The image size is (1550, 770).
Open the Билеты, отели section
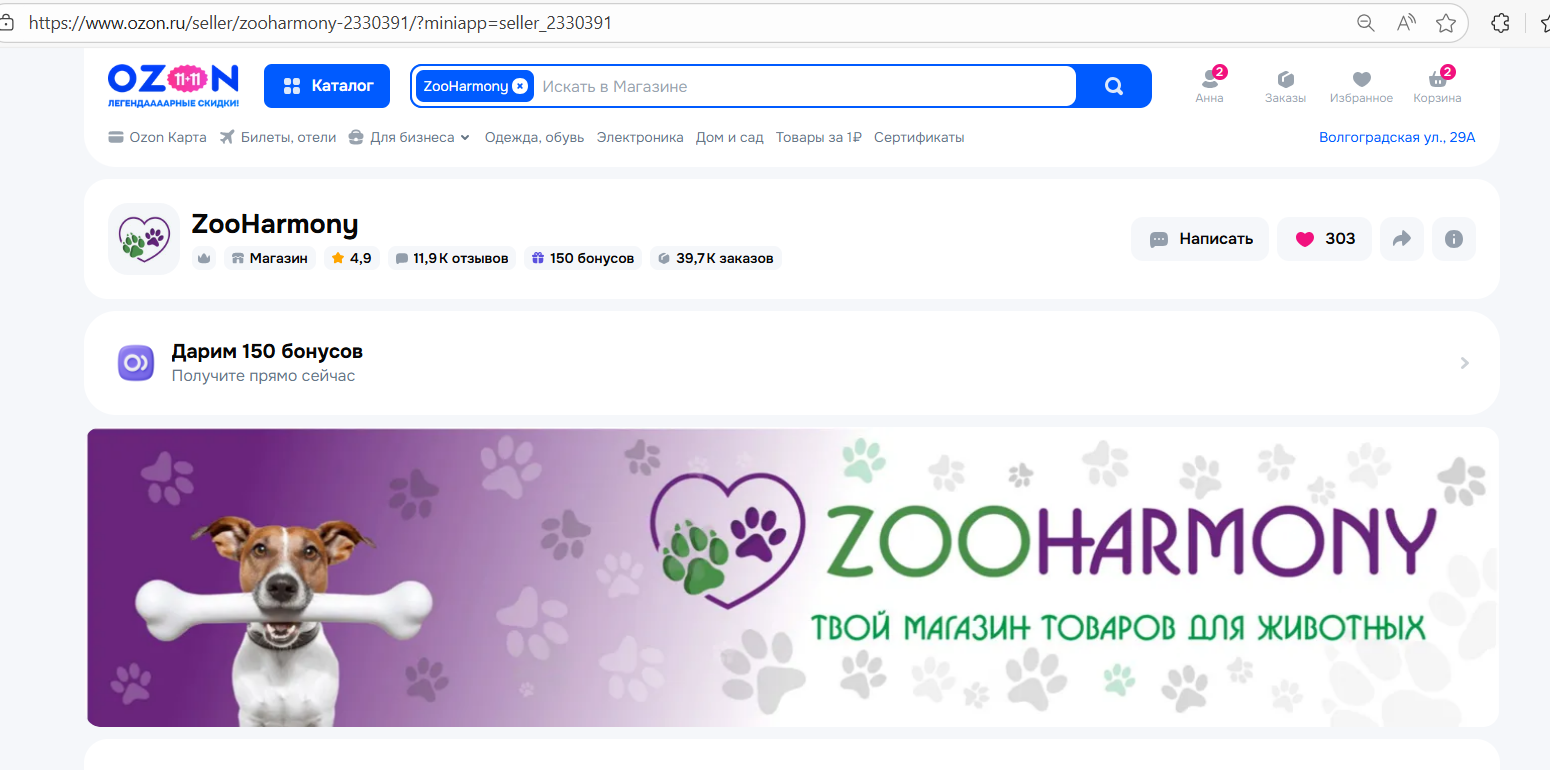(277, 137)
